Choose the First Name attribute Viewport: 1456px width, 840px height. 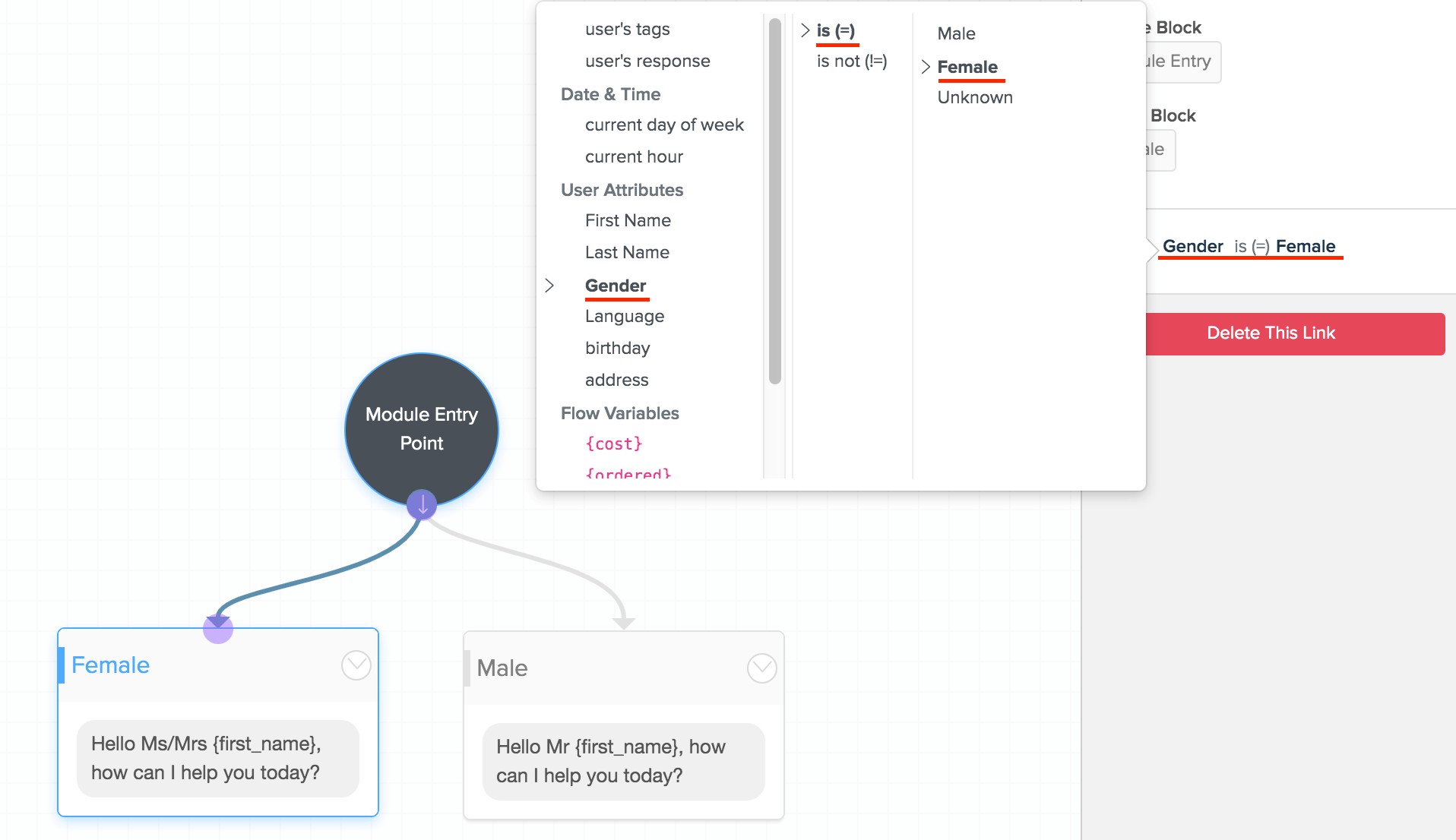[628, 220]
